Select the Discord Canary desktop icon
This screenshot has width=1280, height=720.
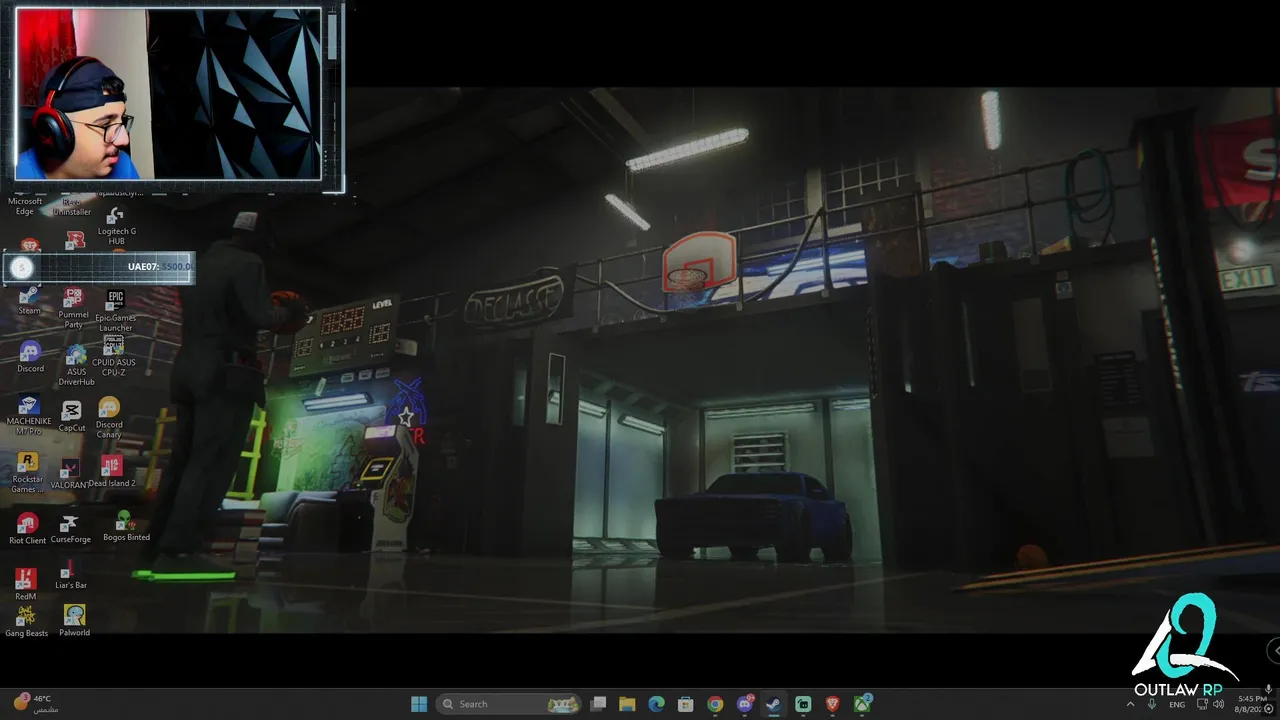tap(109, 417)
